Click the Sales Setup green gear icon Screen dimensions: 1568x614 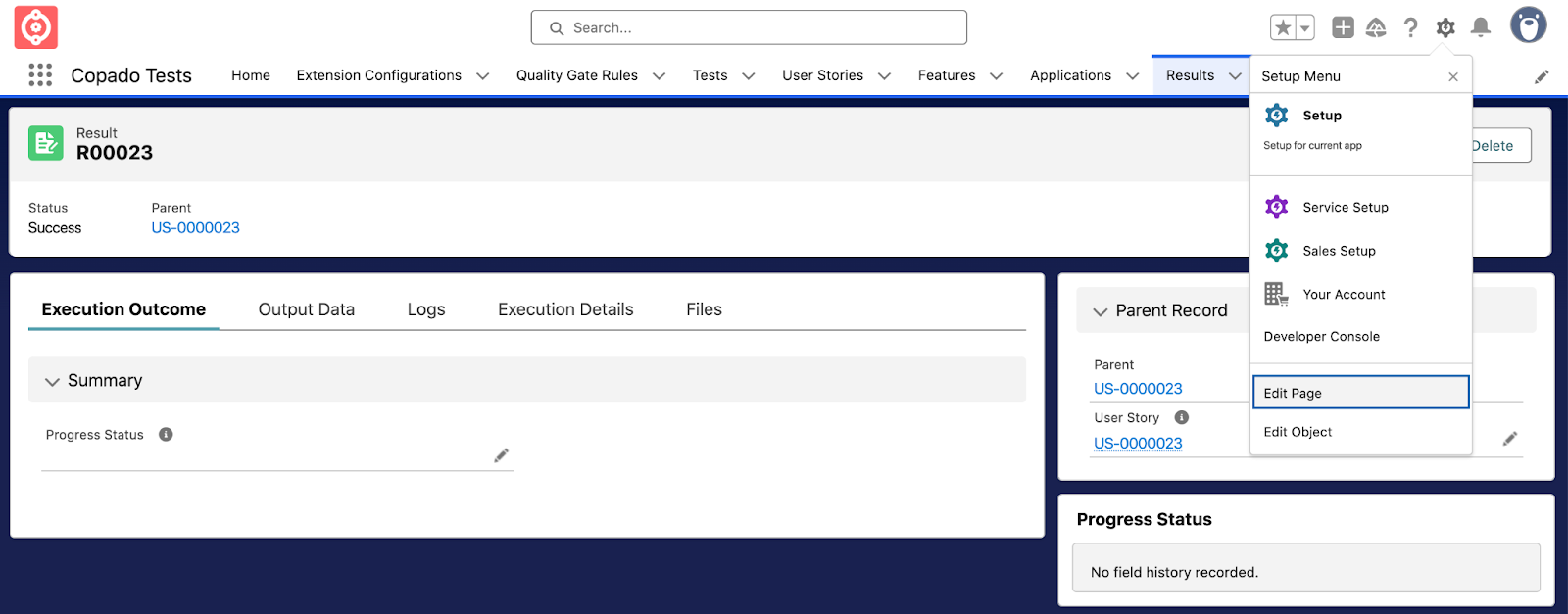pyautogui.click(x=1277, y=251)
